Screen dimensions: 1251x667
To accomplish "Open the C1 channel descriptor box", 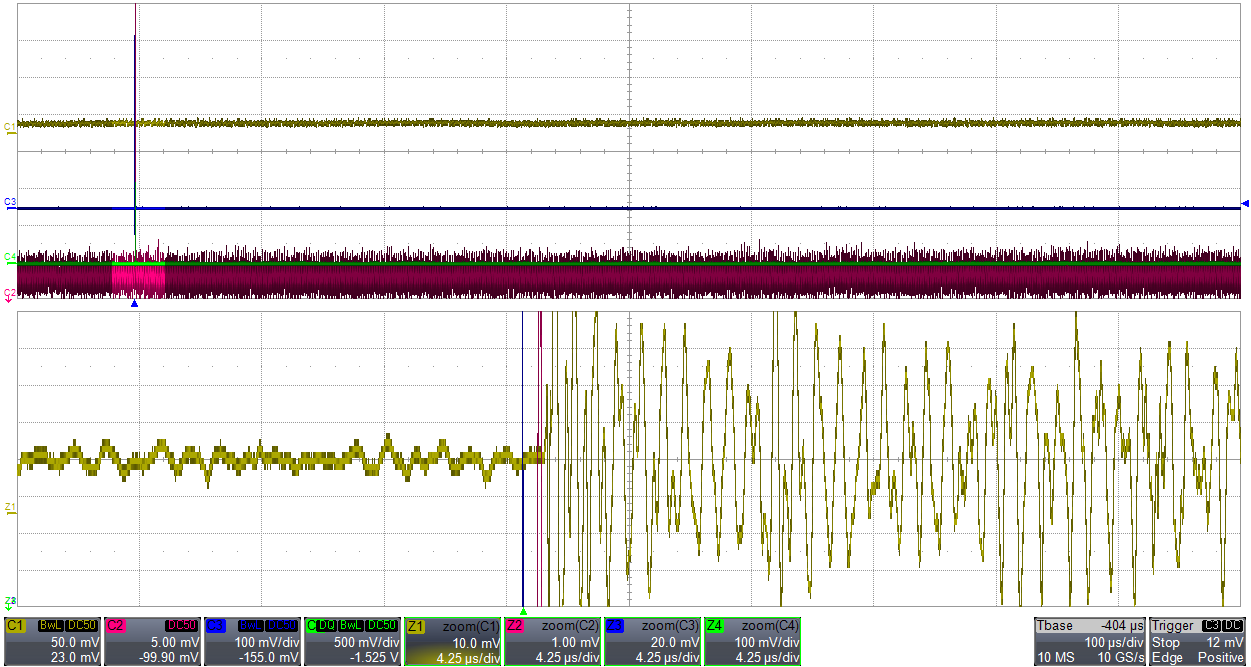I will 52,641.
